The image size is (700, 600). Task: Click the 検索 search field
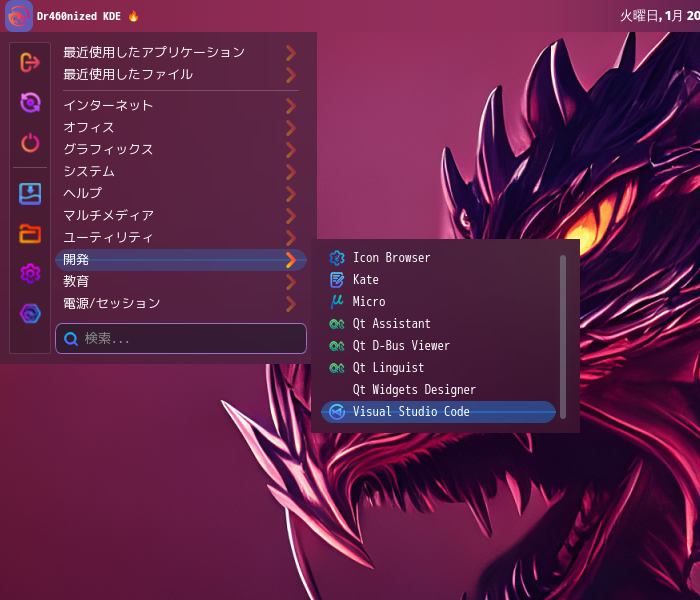click(181, 339)
